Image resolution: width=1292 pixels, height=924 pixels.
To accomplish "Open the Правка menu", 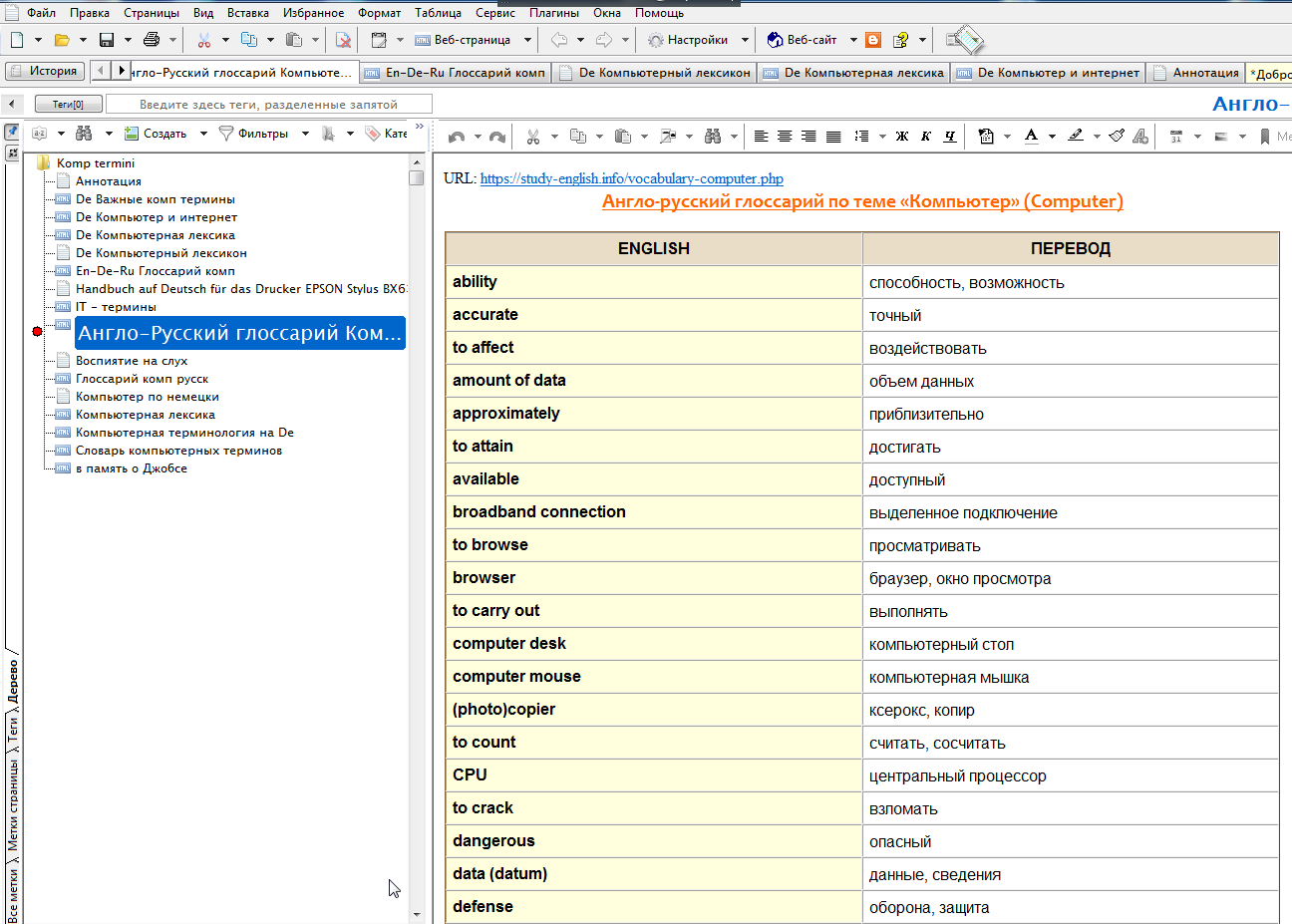I will 90,13.
